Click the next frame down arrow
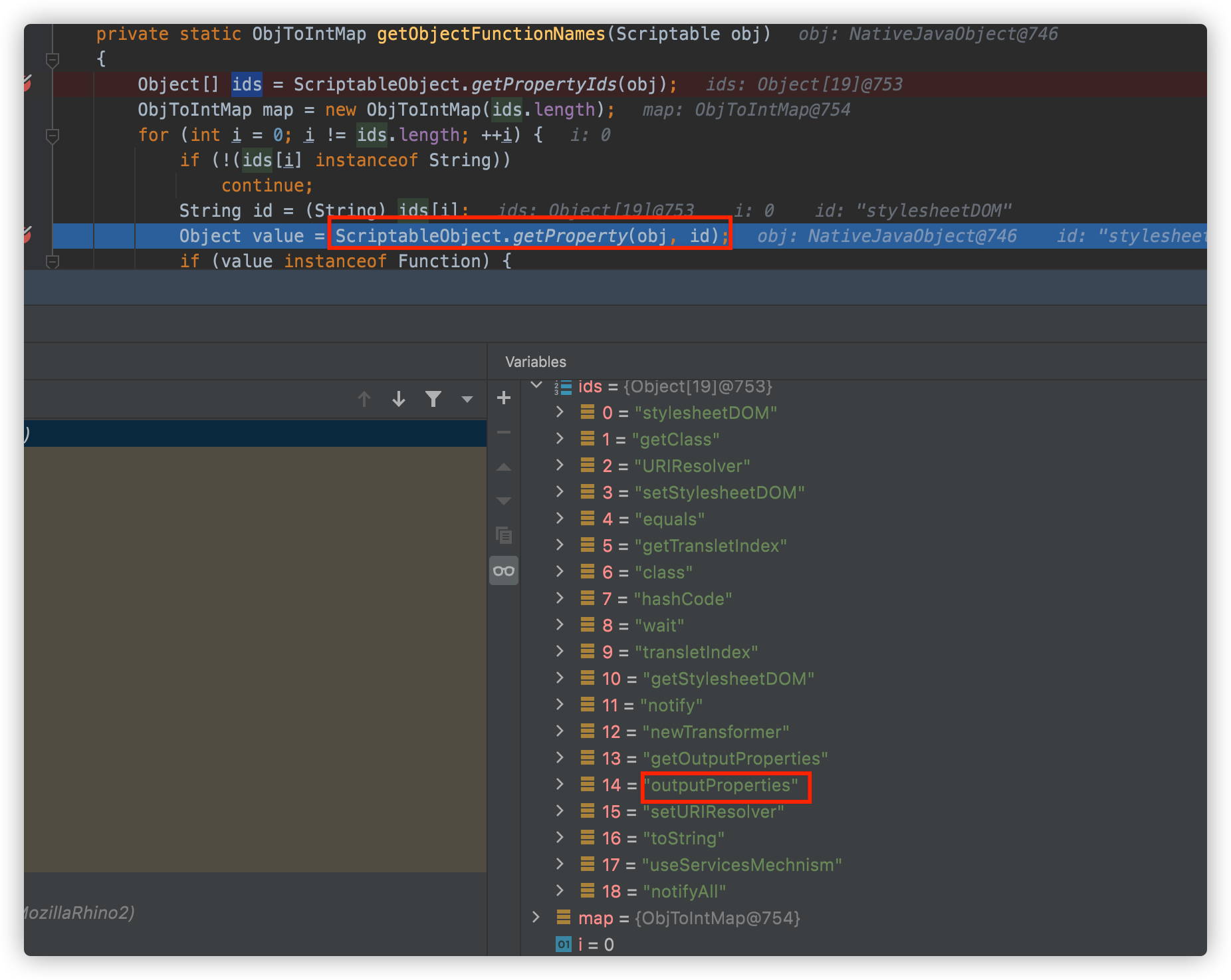Image resolution: width=1231 pixels, height=980 pixels. coord(399,399)
